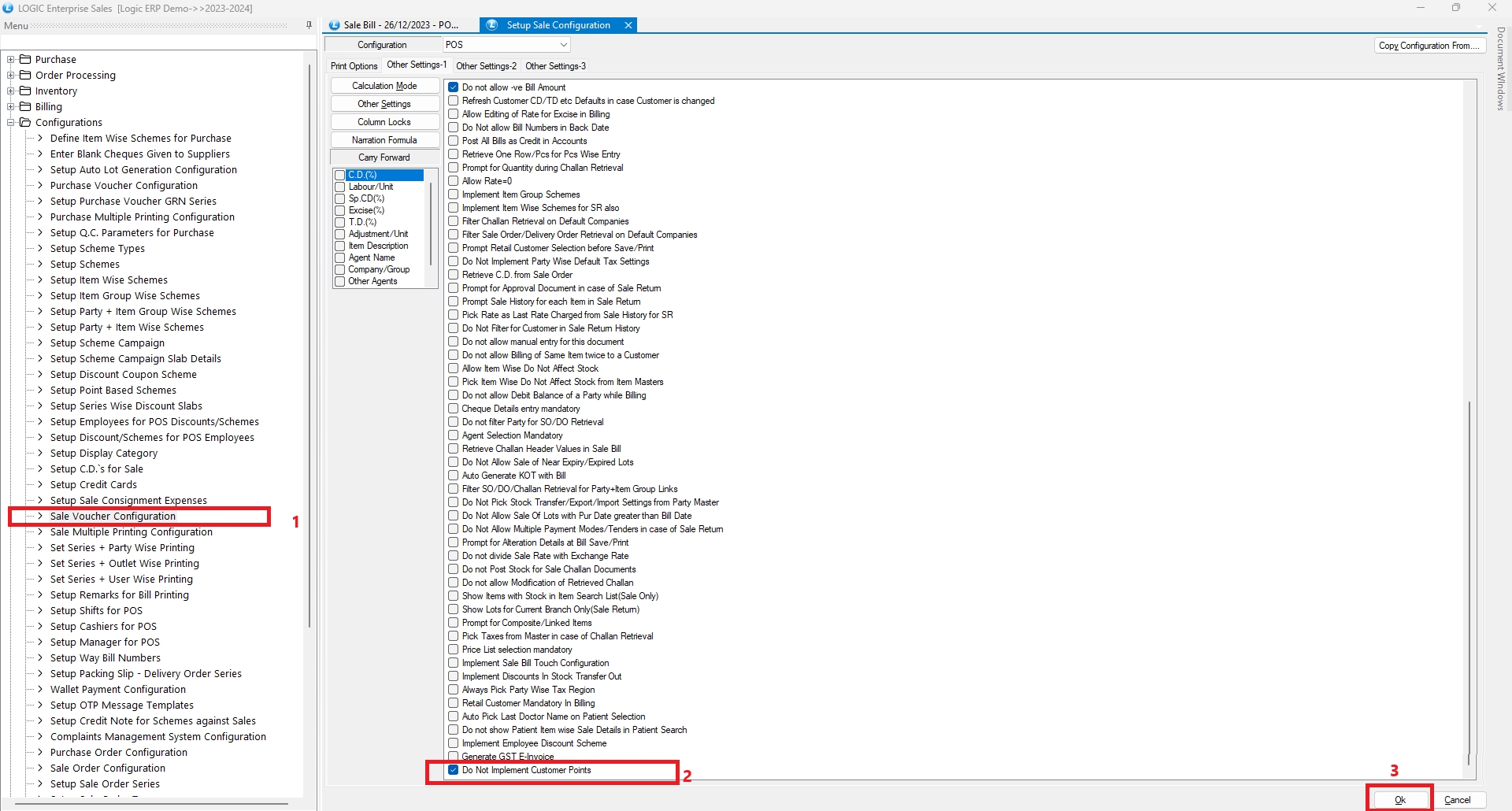Viewport: 1512px width, 811px height.
Task: Expand the Order Processing tree node
Action: (11, 75)
